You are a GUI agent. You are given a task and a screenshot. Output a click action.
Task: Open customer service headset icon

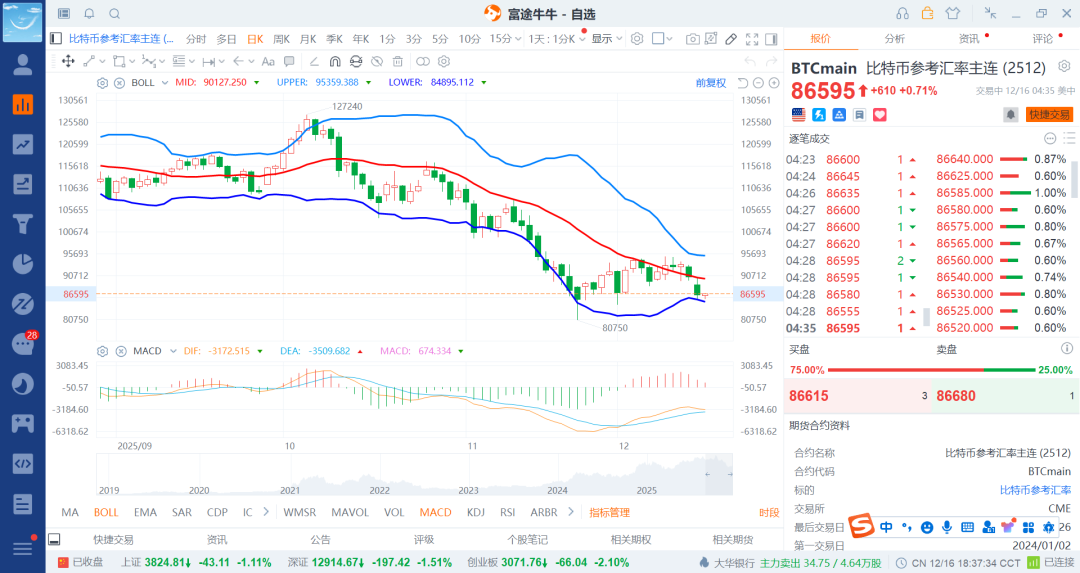click(902, 13)
